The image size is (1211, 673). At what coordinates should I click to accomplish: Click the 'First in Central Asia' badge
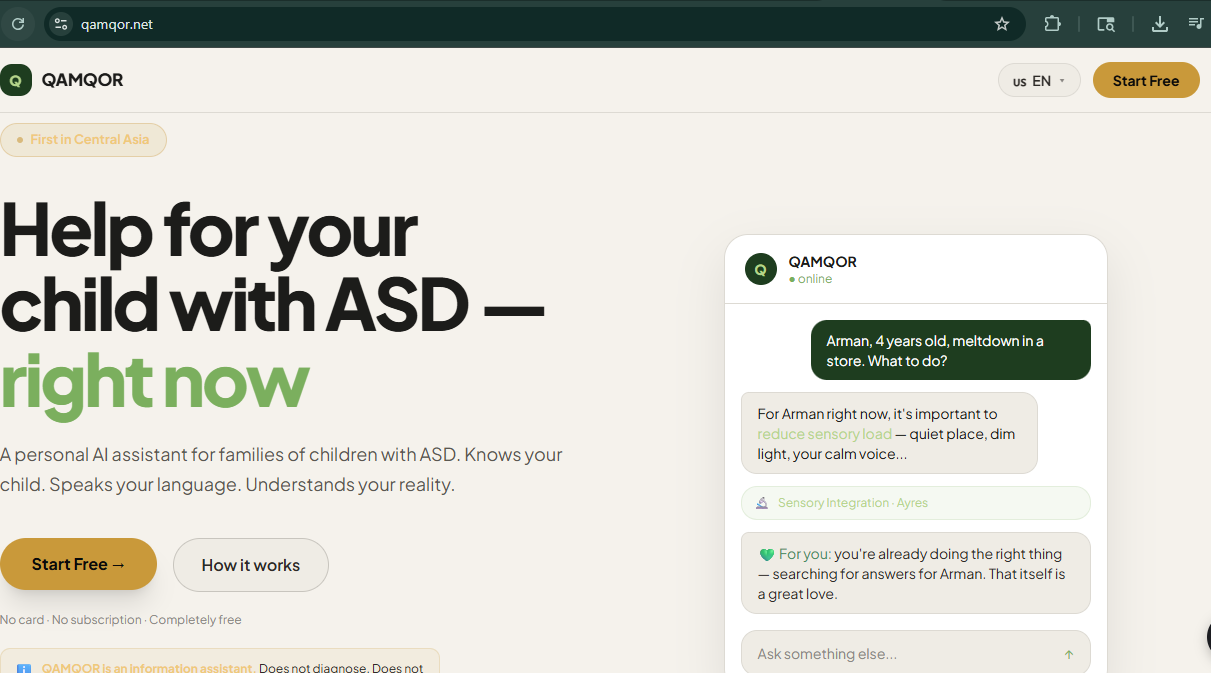click(83, 140)
